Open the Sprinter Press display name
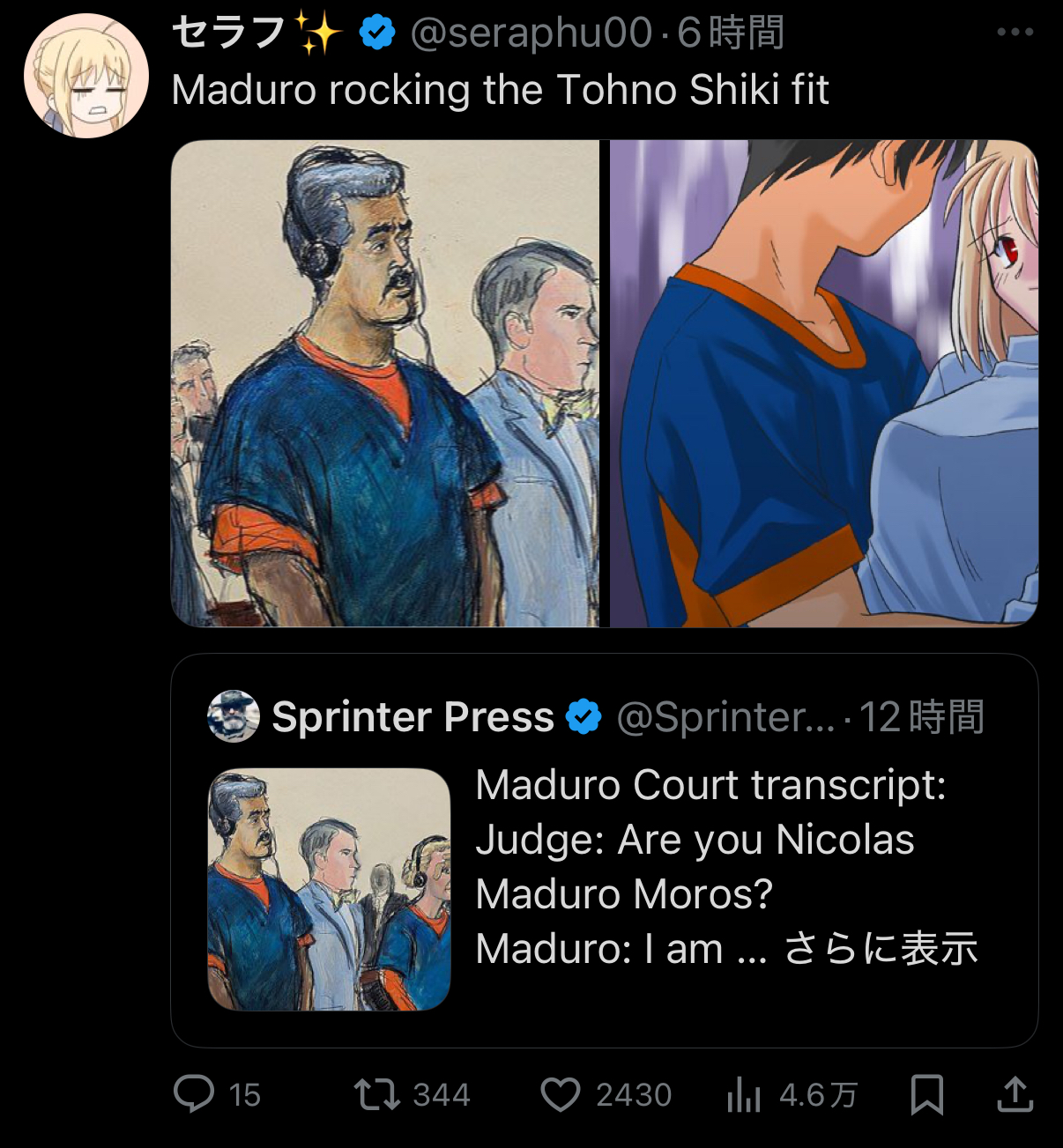The image size is (1063, 1148). [x=413, y=716]
